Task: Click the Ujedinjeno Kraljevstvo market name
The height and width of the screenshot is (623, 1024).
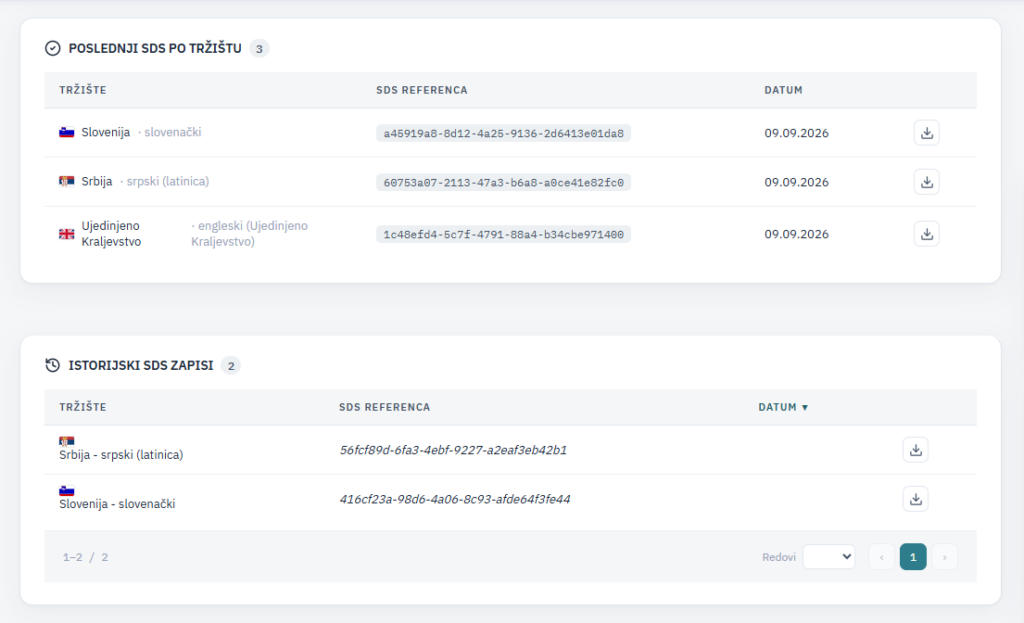Action: [111, 234]
